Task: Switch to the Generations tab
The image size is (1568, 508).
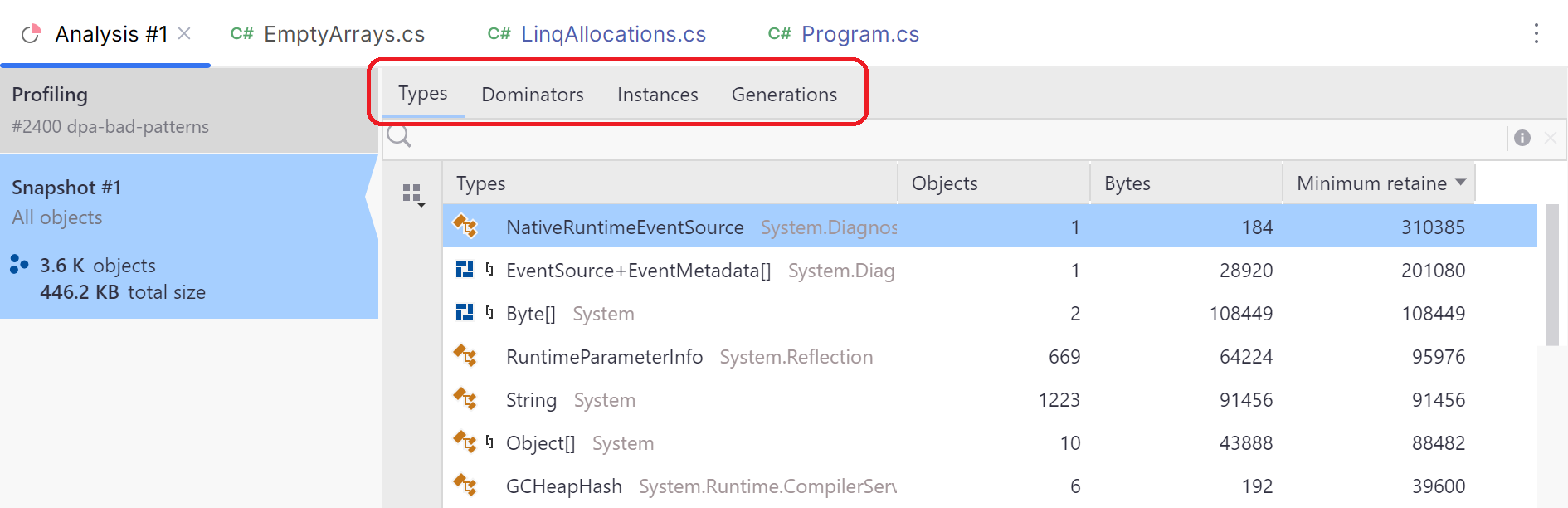Action: click(783, 95)
